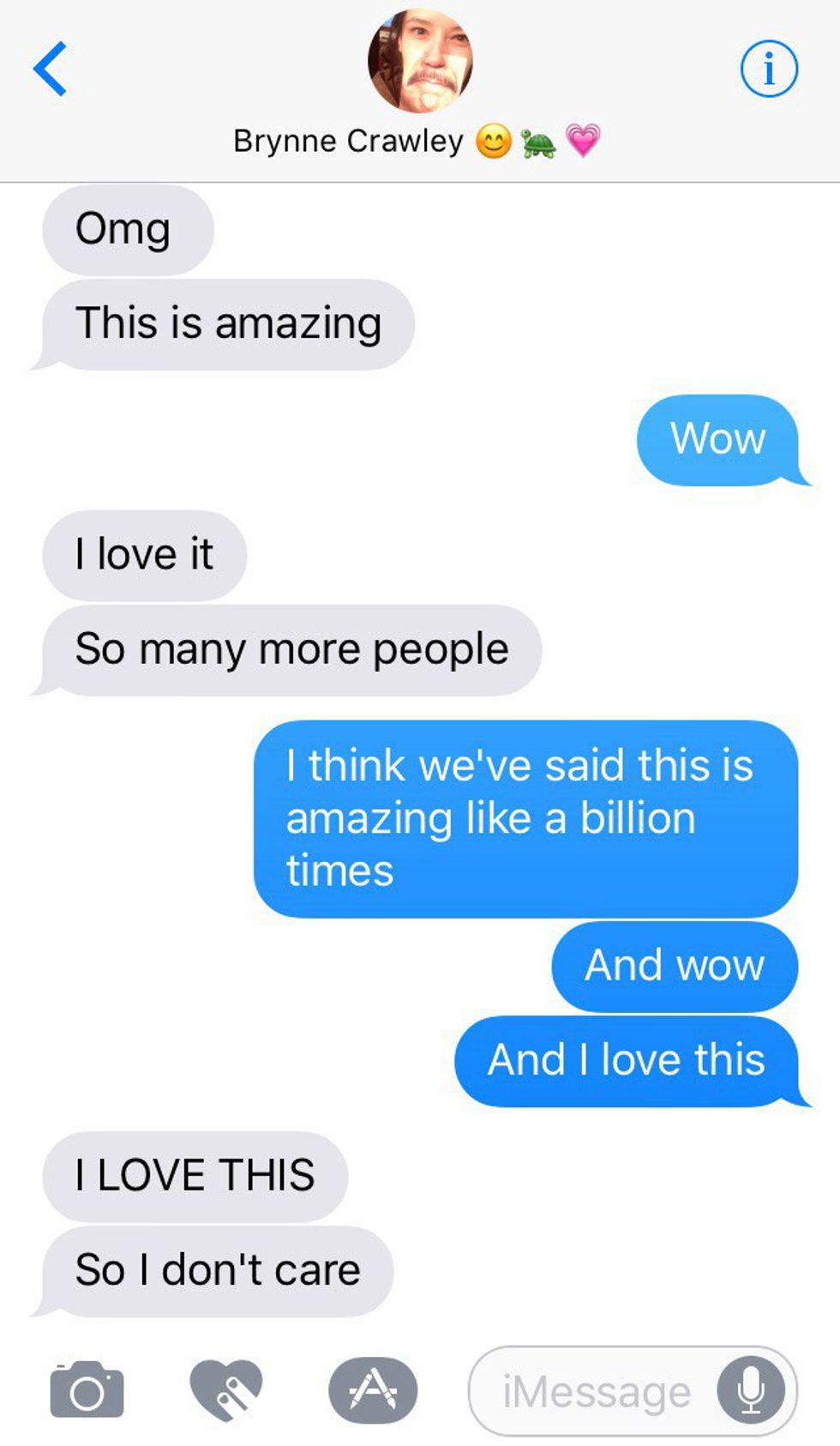Tap the microphone dictation icon
This screenshot has width=840, height=1446.
[751, 1390]
